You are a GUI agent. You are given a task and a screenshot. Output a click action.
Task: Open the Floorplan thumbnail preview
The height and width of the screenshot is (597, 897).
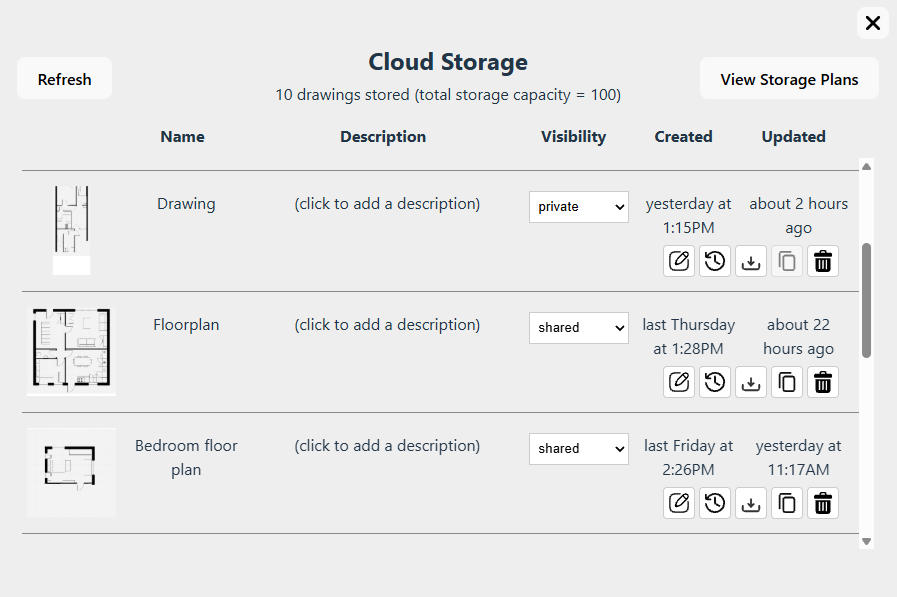(x=71, y=351)
